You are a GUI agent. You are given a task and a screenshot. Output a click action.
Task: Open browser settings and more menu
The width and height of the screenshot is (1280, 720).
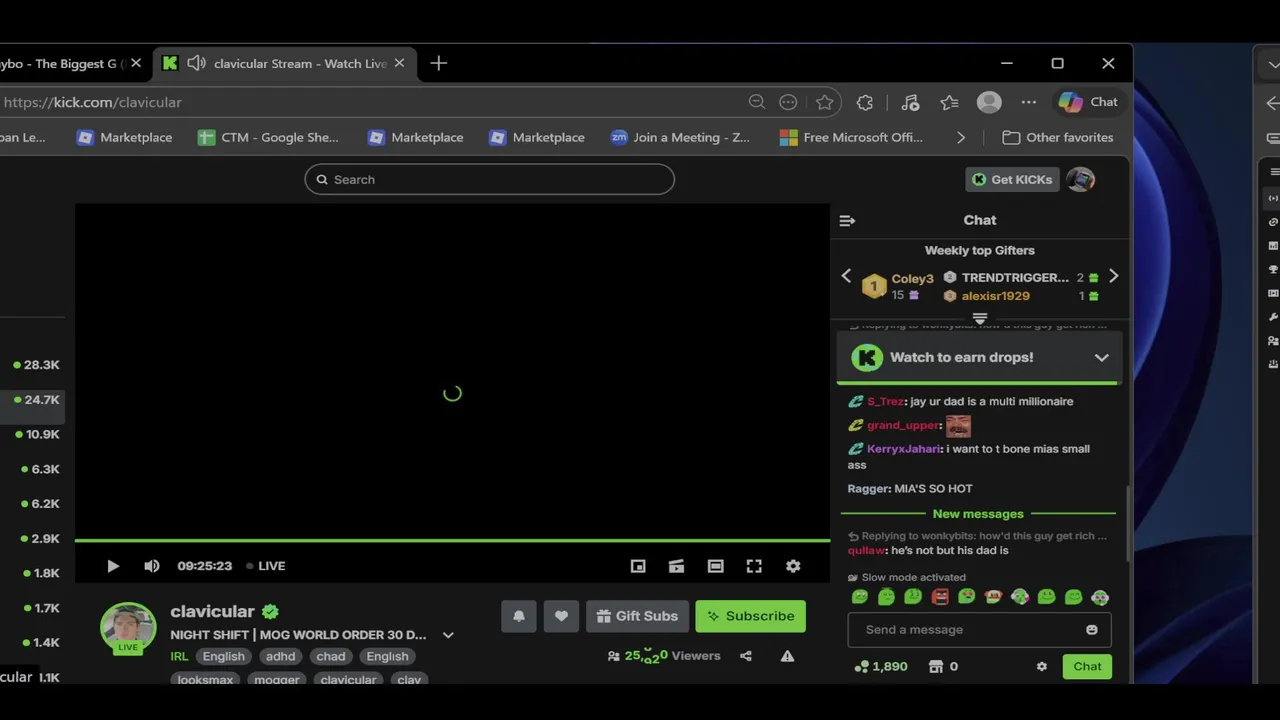1028,102
